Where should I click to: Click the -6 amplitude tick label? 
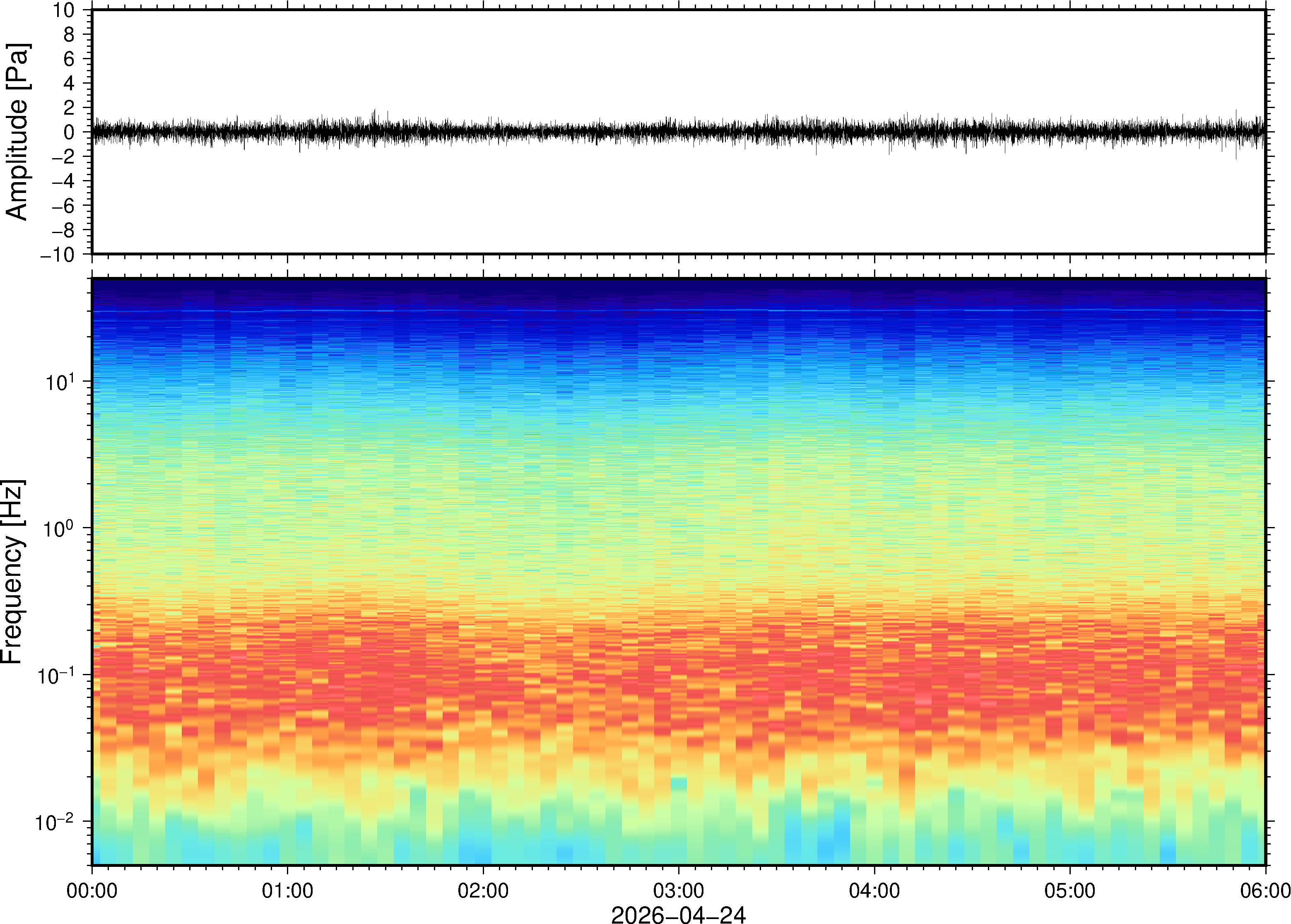click(63, 206)
